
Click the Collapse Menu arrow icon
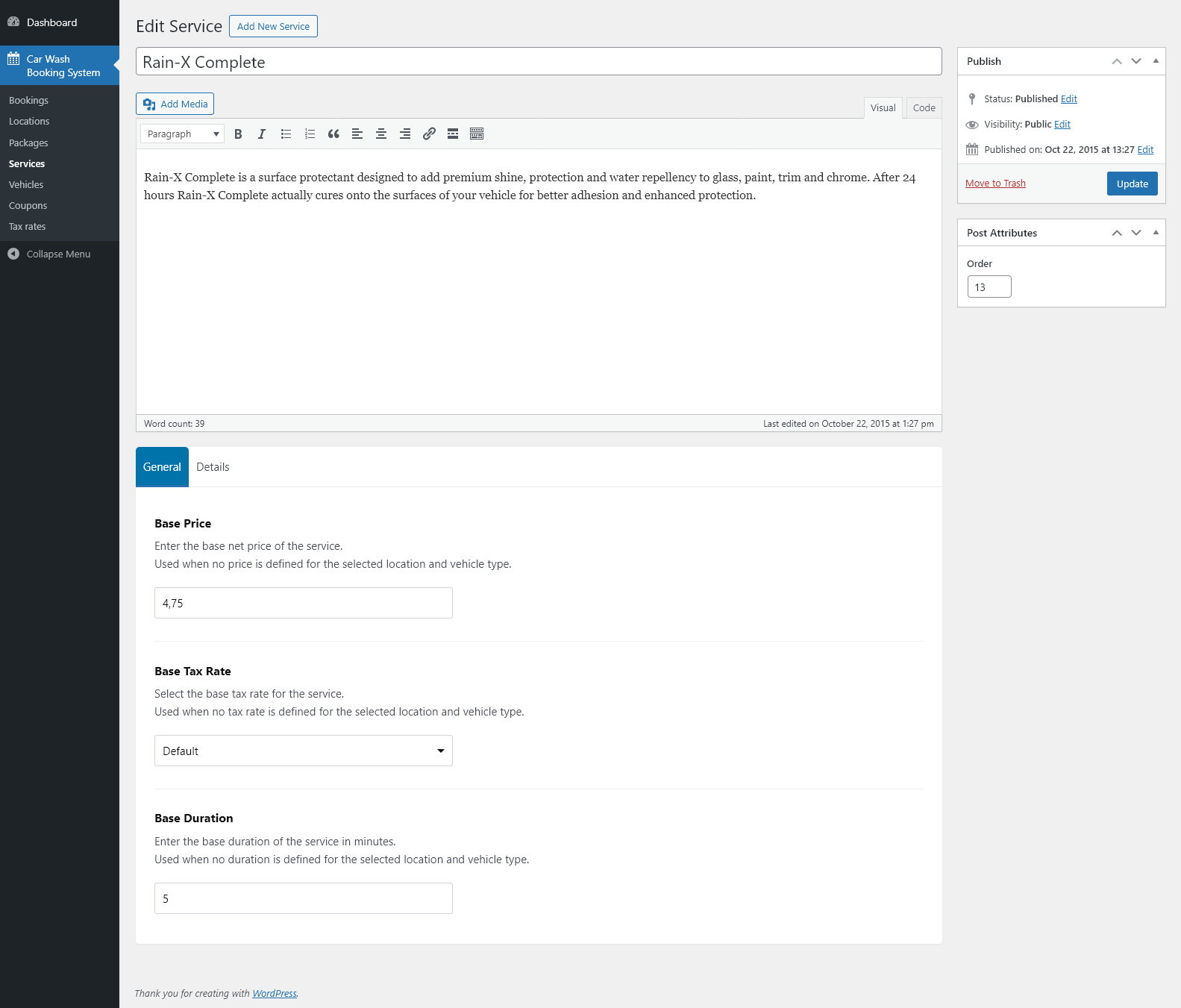pyautogui.click(x=13, y=254)
